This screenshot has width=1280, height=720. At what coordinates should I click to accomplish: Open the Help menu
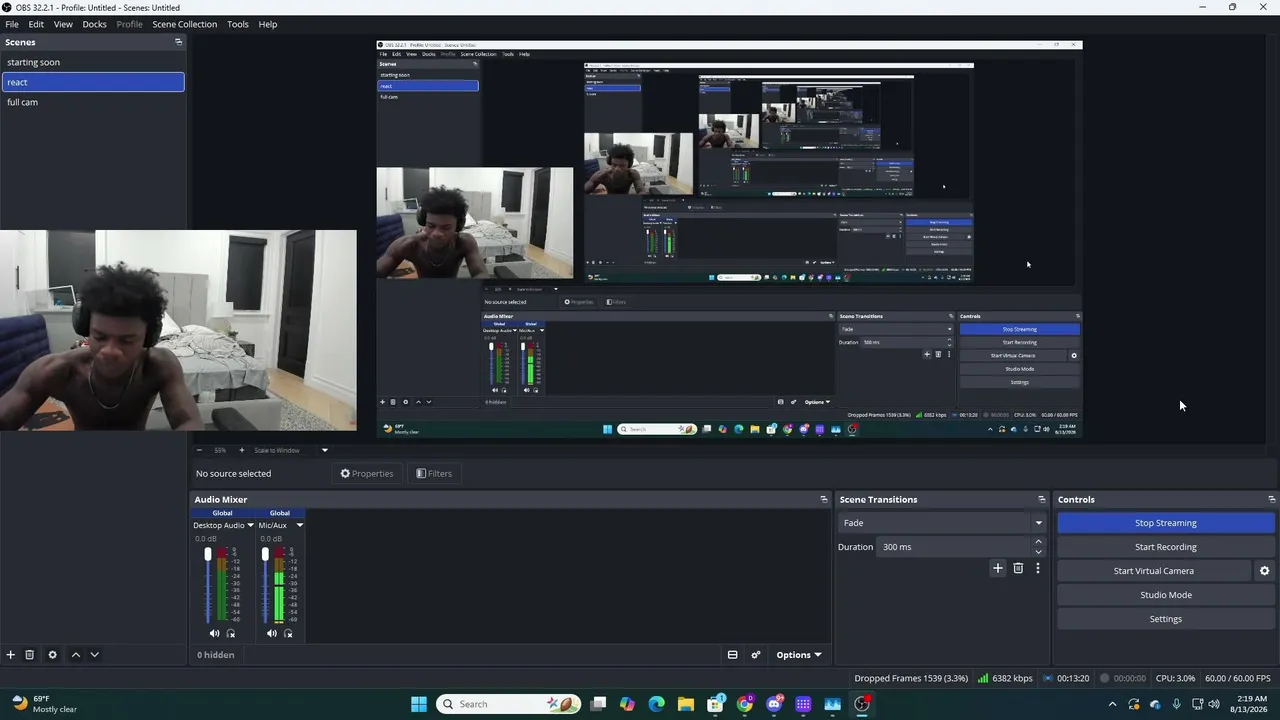pyautogui.click(x=268, y=24)
